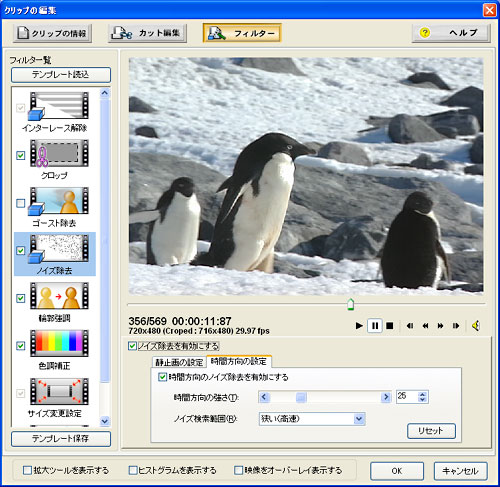Open the クリップの情報 tab button
The height and width of the screenshot is (487, 500).
[x=53, y=33]
